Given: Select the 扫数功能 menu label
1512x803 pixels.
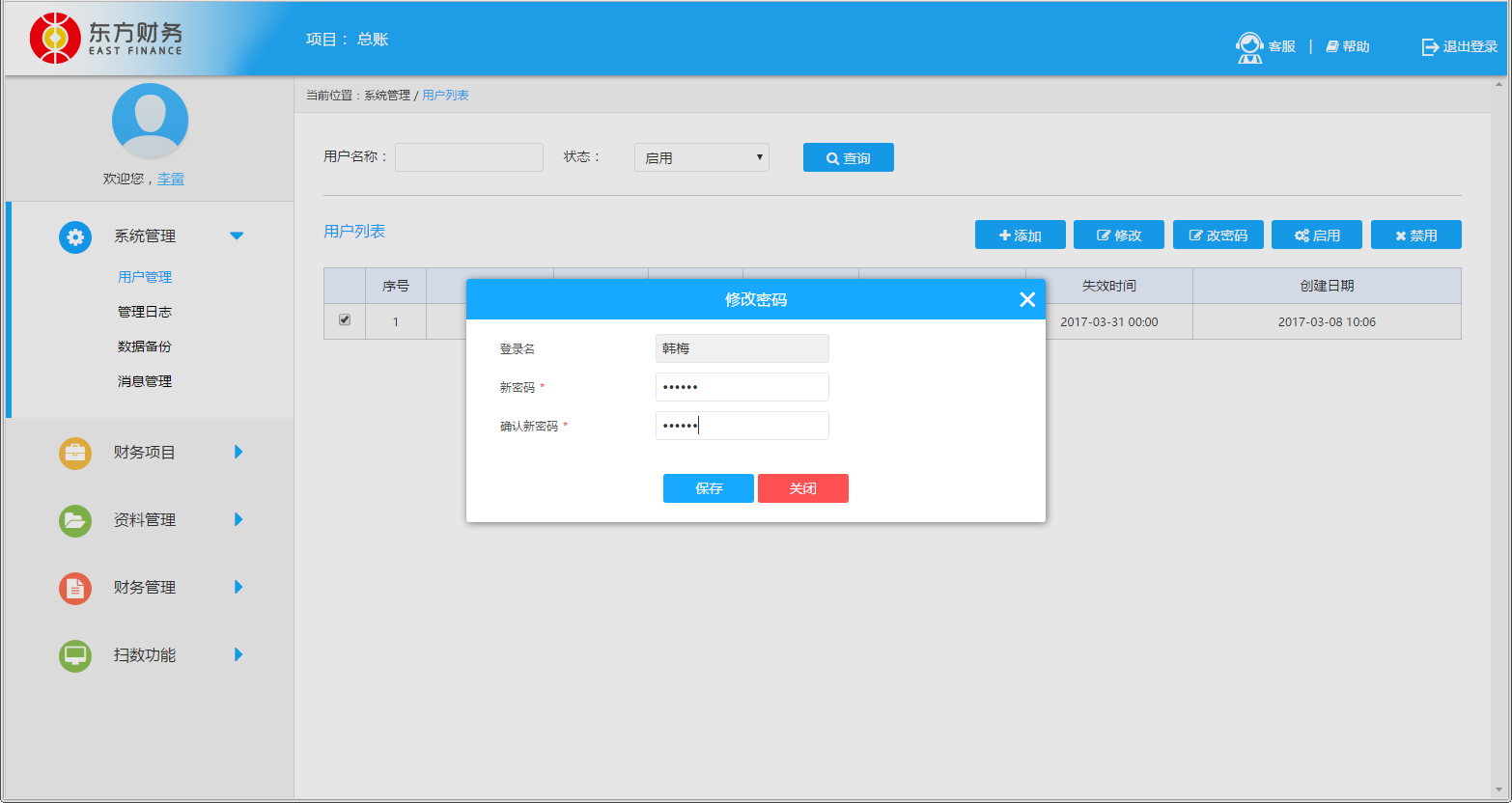Looking at the screenshot, I should coord(145,655).
